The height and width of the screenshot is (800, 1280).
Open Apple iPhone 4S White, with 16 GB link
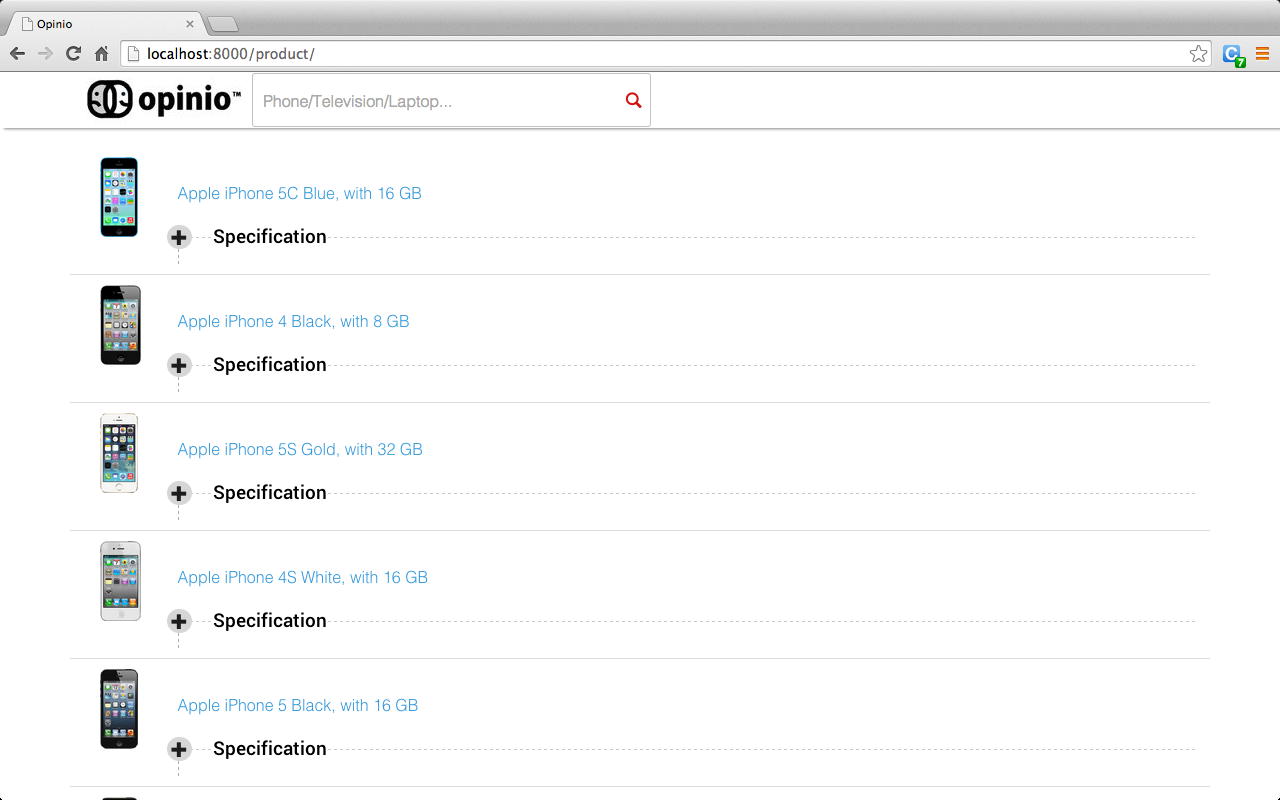point(302,577)
